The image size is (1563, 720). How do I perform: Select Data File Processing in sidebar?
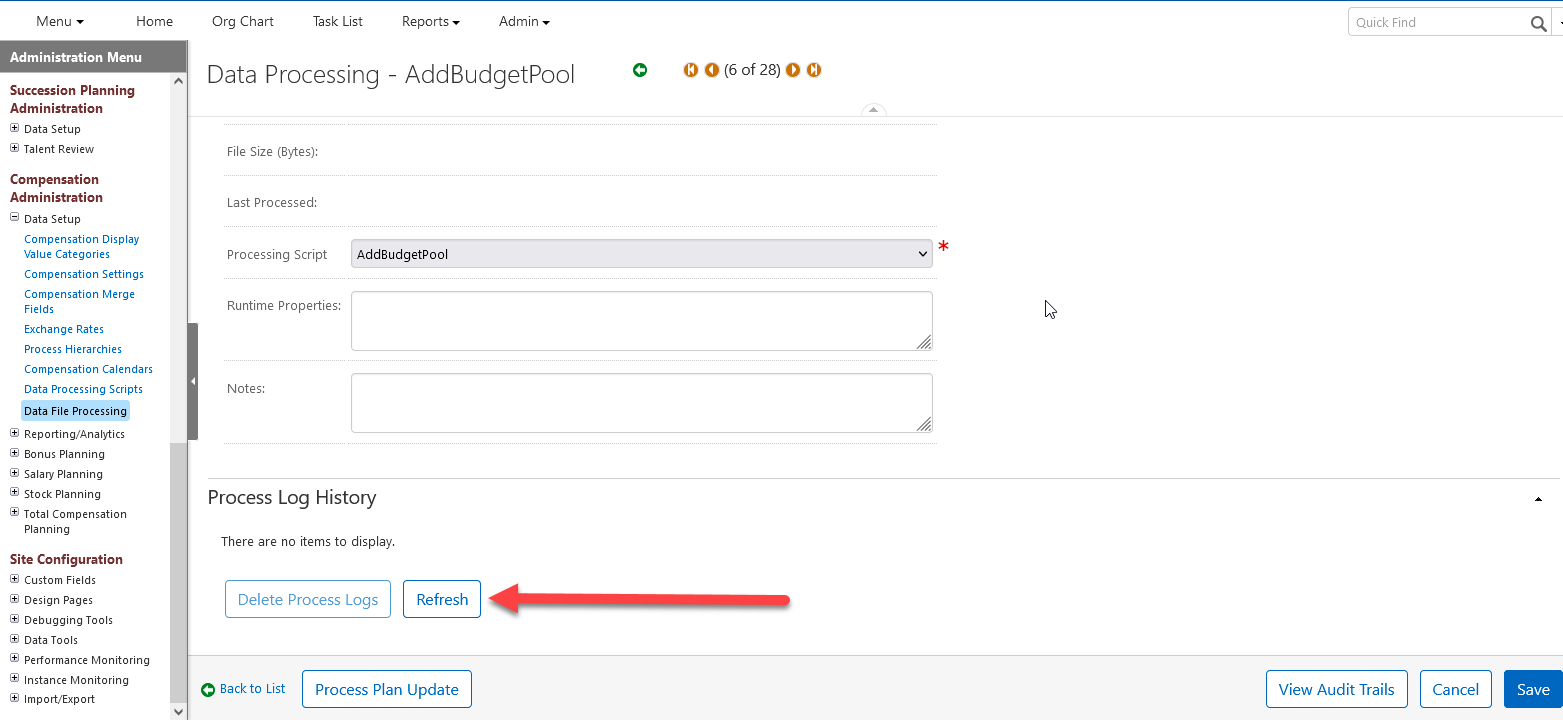(x=75, y=411)
